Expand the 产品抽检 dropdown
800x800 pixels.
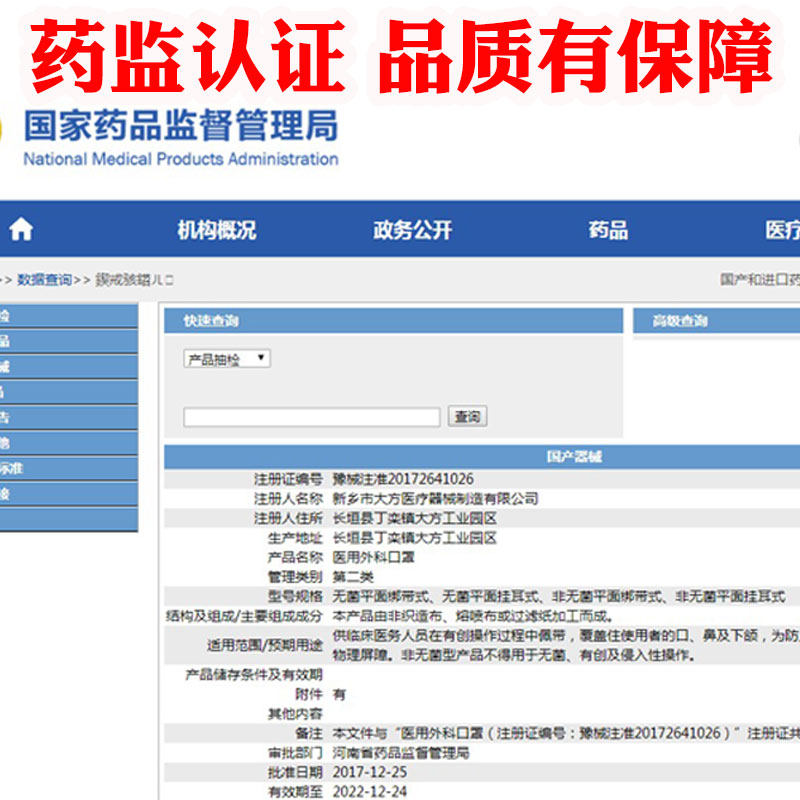(227, 358)
